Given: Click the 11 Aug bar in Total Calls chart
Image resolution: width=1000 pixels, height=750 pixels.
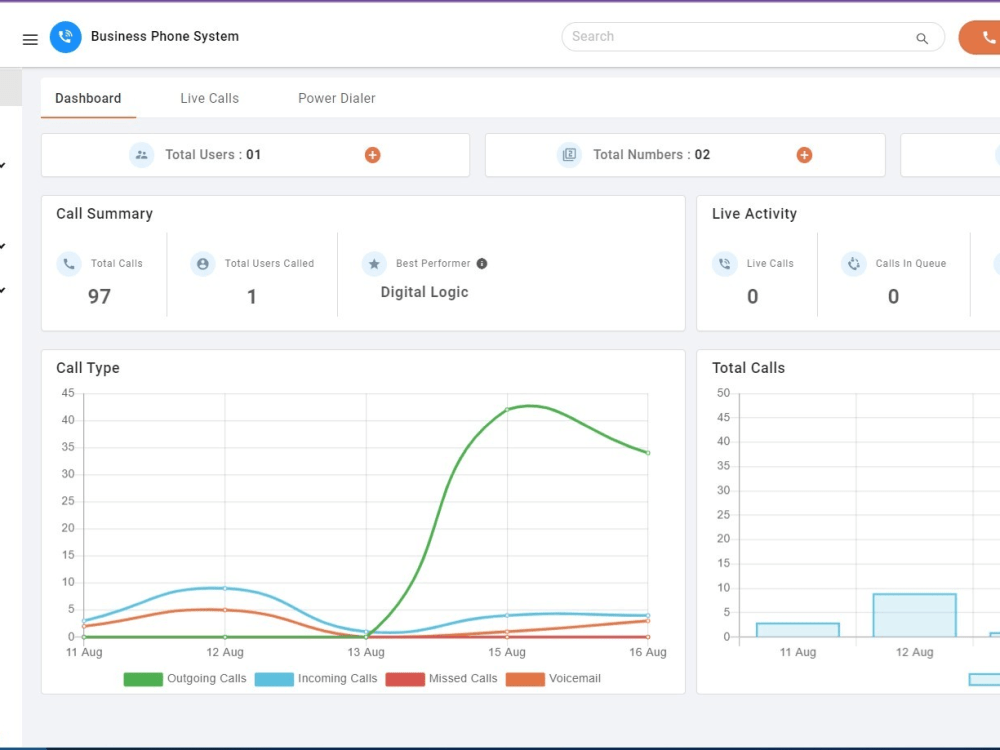Looking at the screenshot, I should (x=798, y=629).
